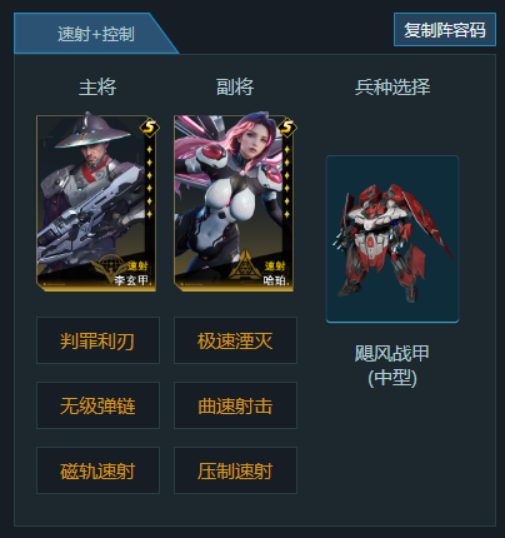Select the 速射+控制 tab
This screenshot has height=538, width=505.
pos(96,34)
